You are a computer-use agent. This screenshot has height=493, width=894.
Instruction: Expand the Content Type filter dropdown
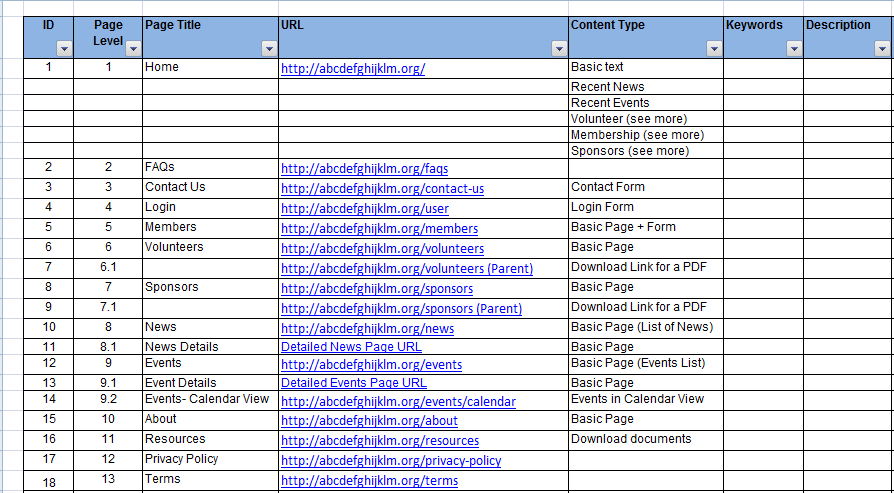[714, 50]
